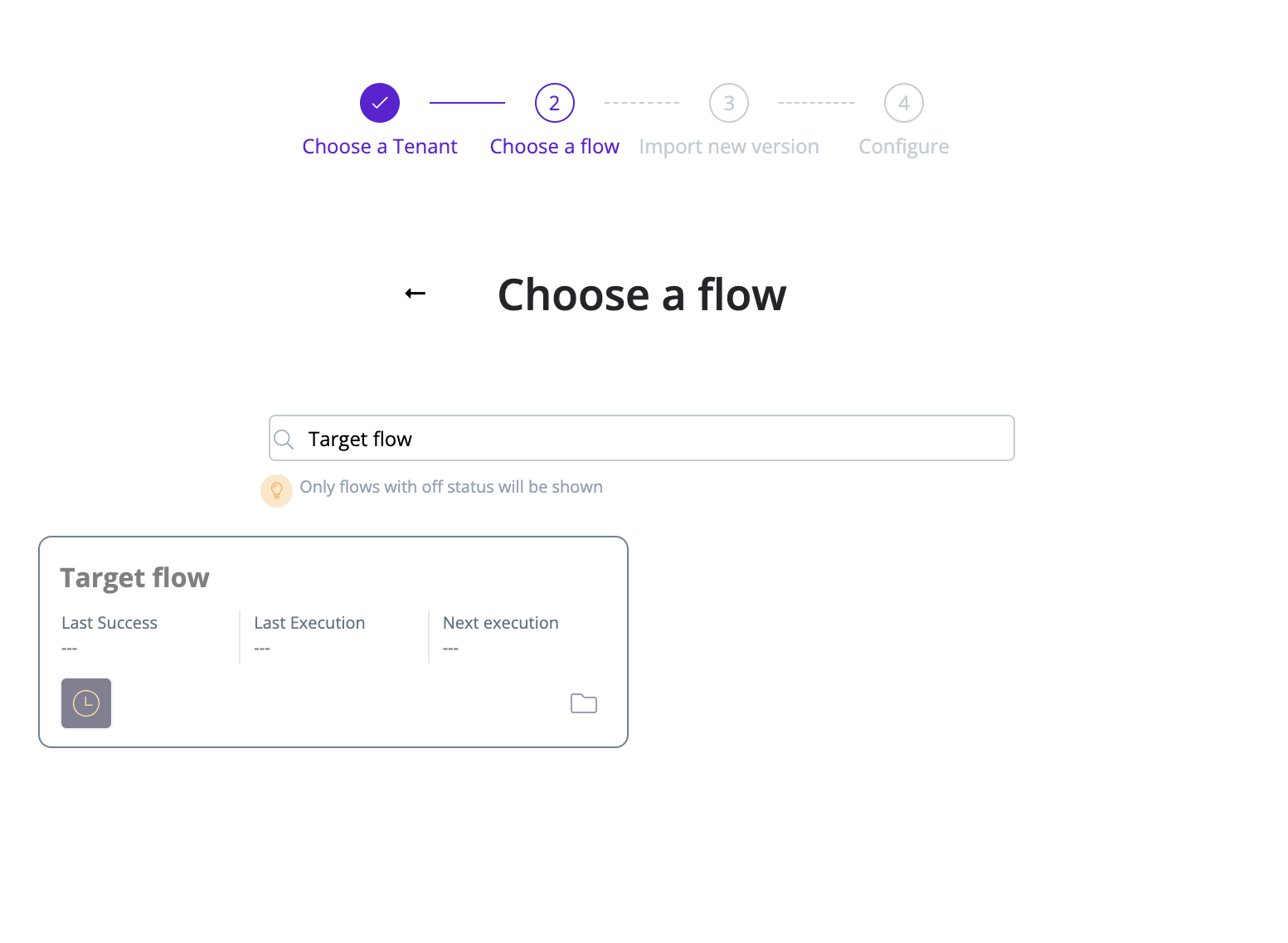The image size is (1288, 943).
Task: Click the step 3 circle indicator
Action: (x=728, y=102)
